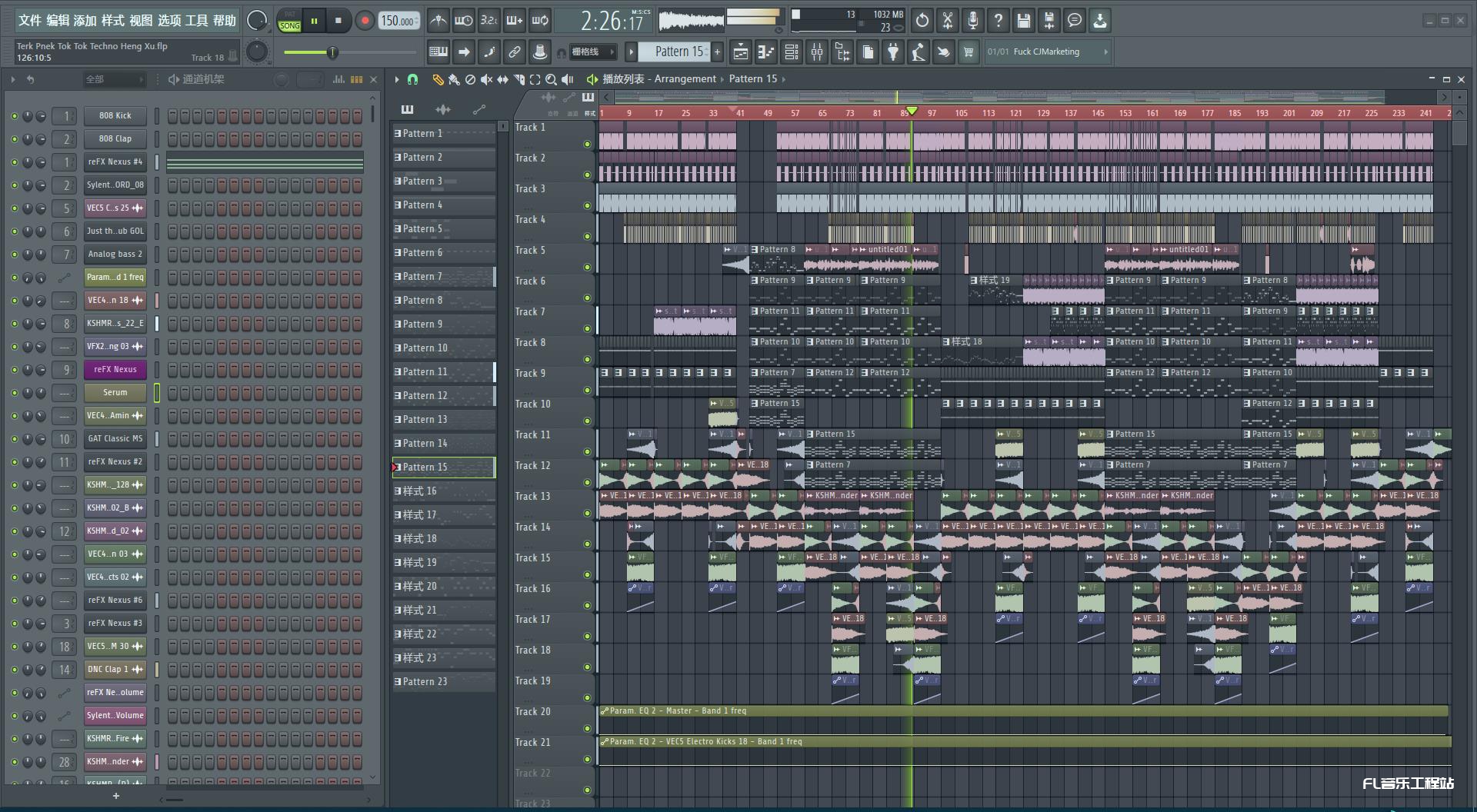Adjust the master pitch knob
Image resolution: width=1477 pixels, height=812 pixels.
[x=257, y=52]
